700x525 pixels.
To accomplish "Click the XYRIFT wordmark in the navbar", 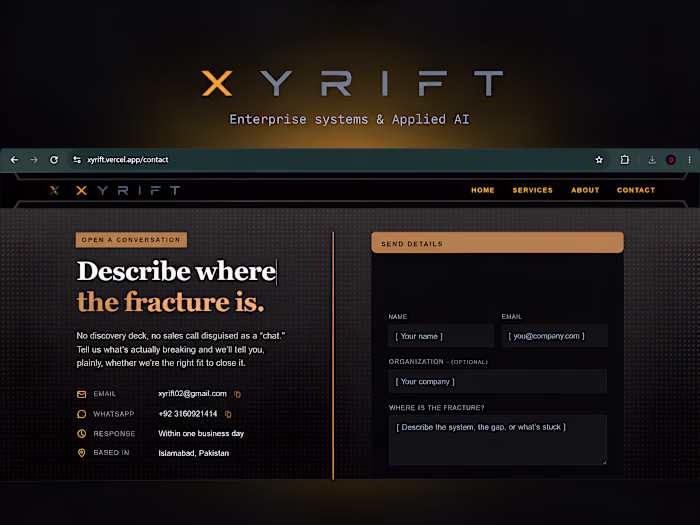I will pos(128,191).
